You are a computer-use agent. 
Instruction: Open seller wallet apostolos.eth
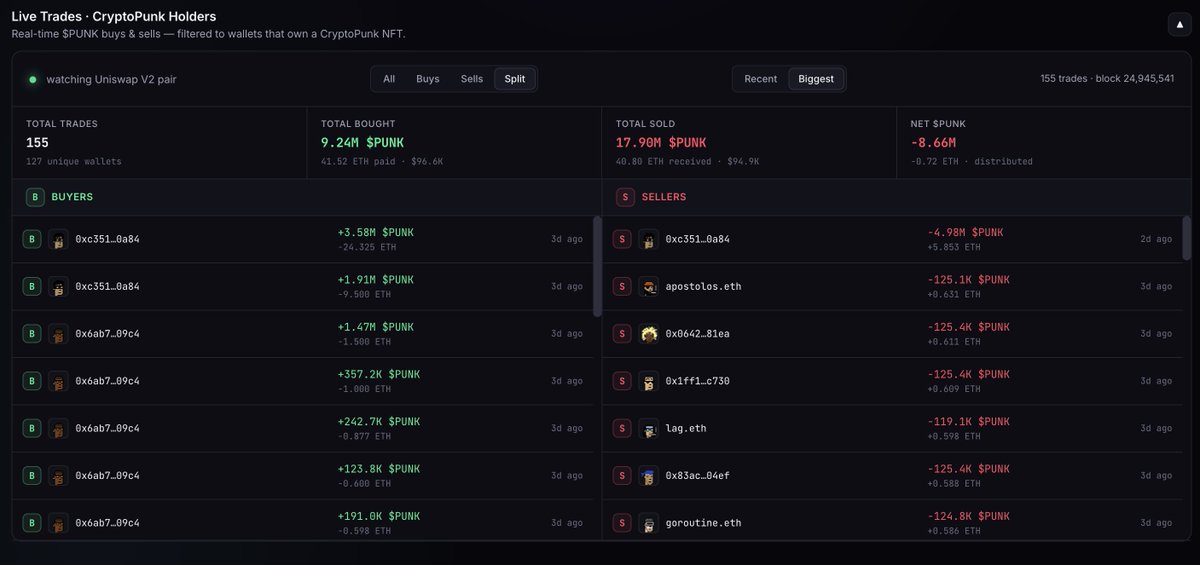703,287
